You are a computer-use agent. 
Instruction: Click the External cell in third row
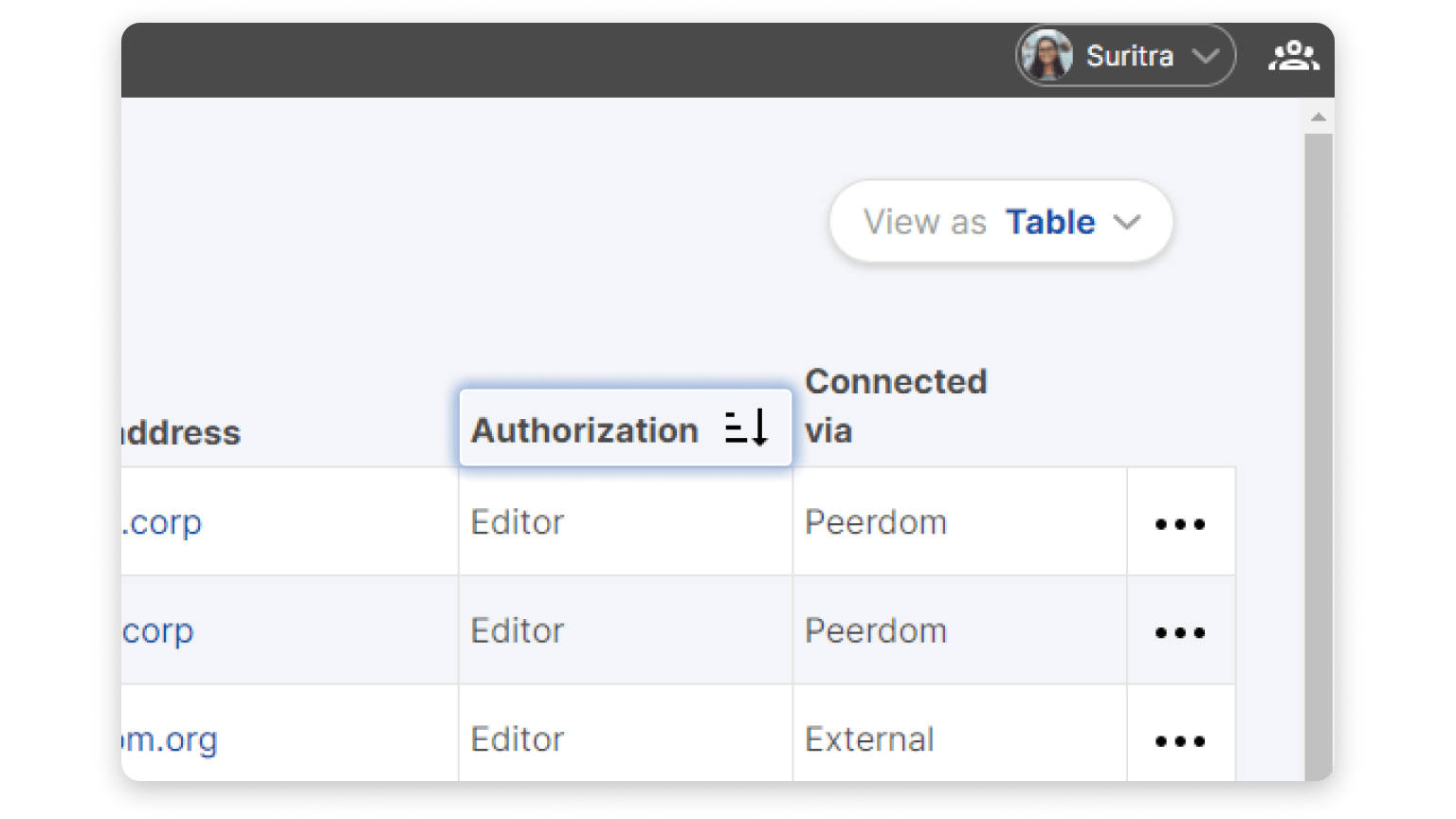869,739
